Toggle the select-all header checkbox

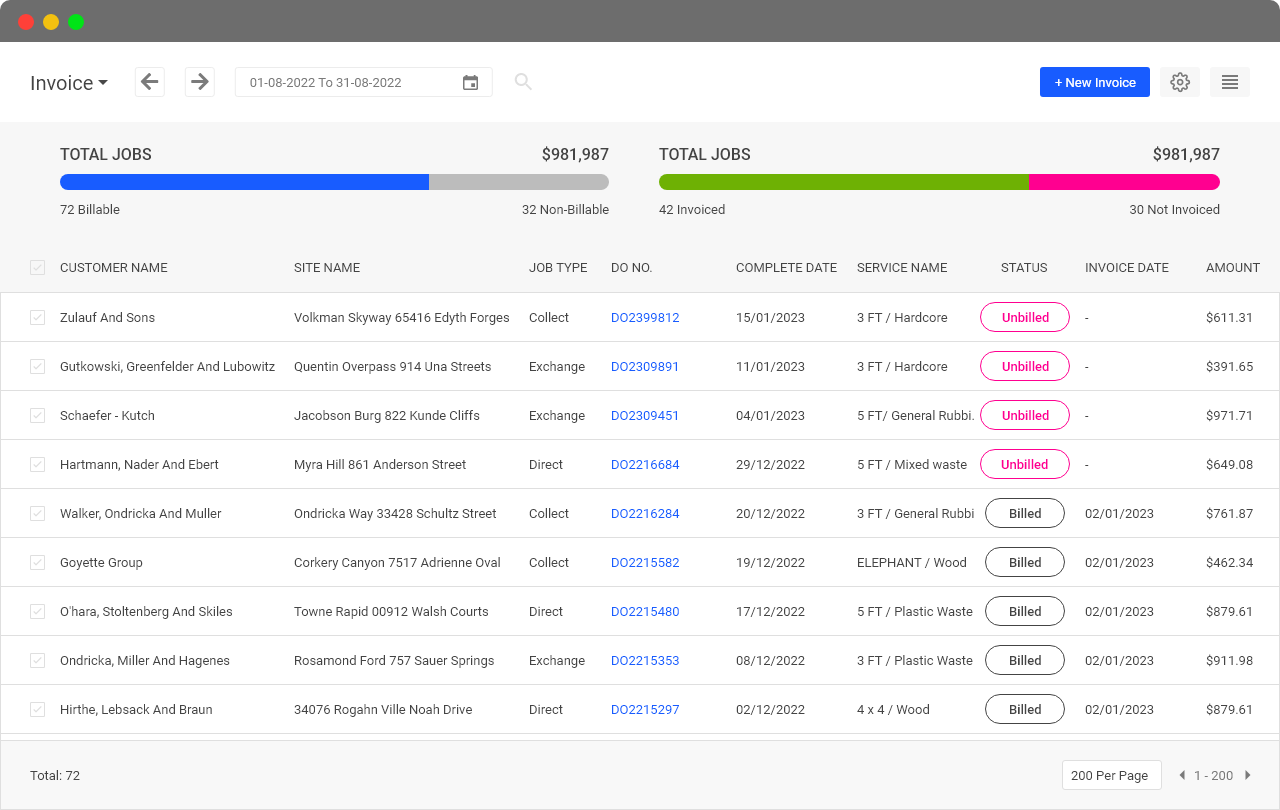click(x=37, y=268)
